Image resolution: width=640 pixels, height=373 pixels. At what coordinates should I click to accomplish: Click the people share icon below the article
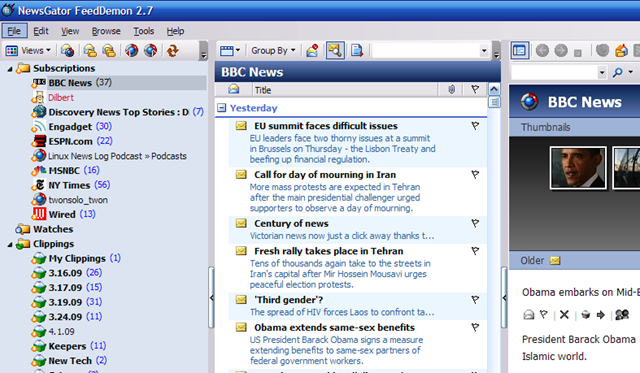622,315
